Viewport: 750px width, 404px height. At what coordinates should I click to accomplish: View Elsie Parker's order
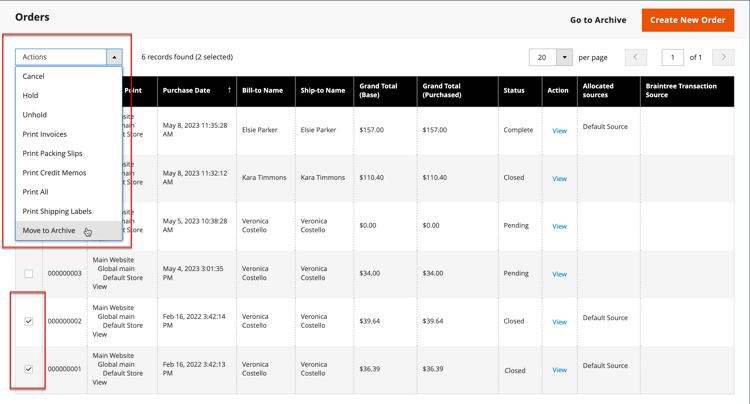[x=559, y=131]
